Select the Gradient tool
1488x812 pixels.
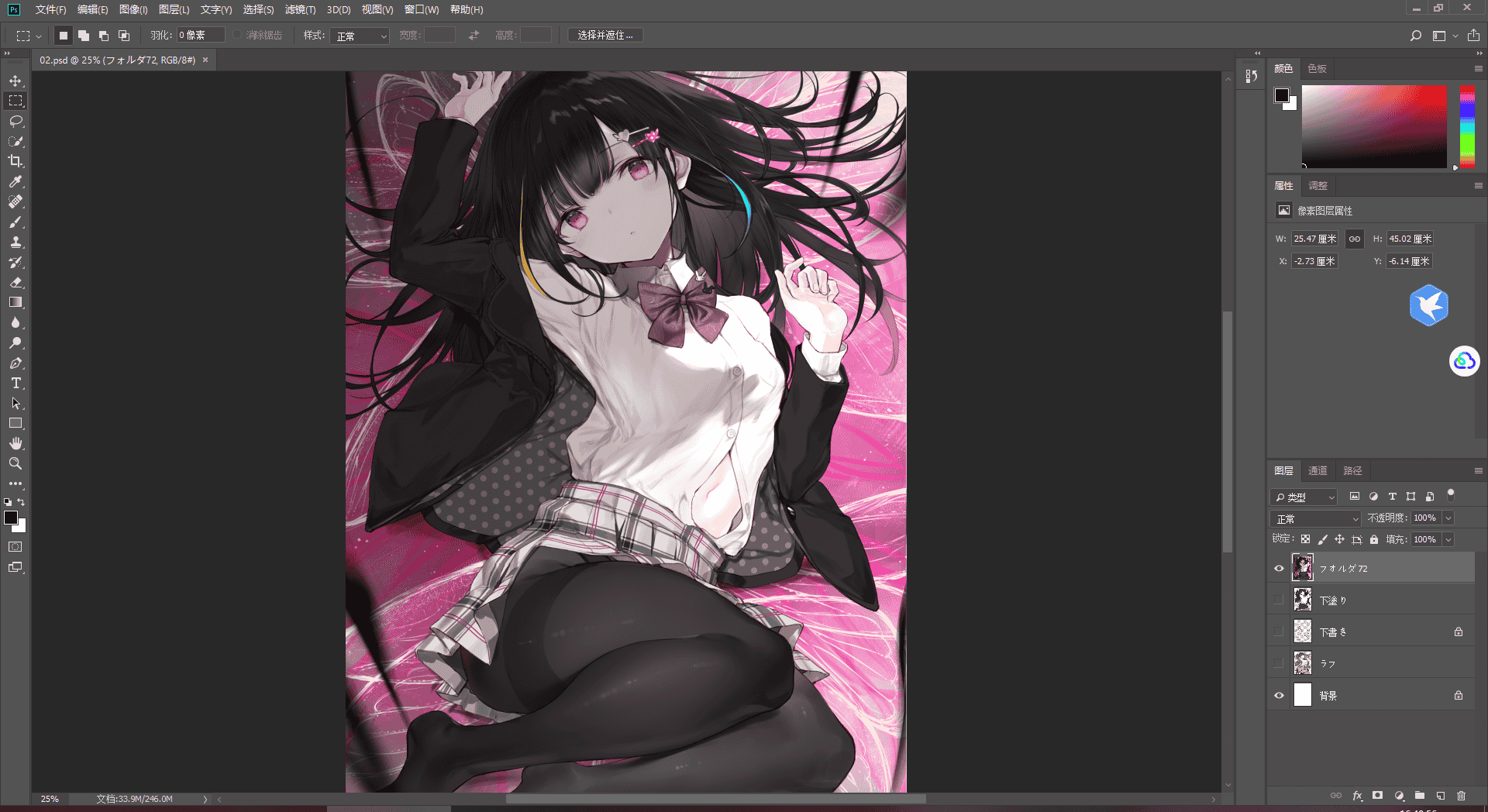[15, 302]
